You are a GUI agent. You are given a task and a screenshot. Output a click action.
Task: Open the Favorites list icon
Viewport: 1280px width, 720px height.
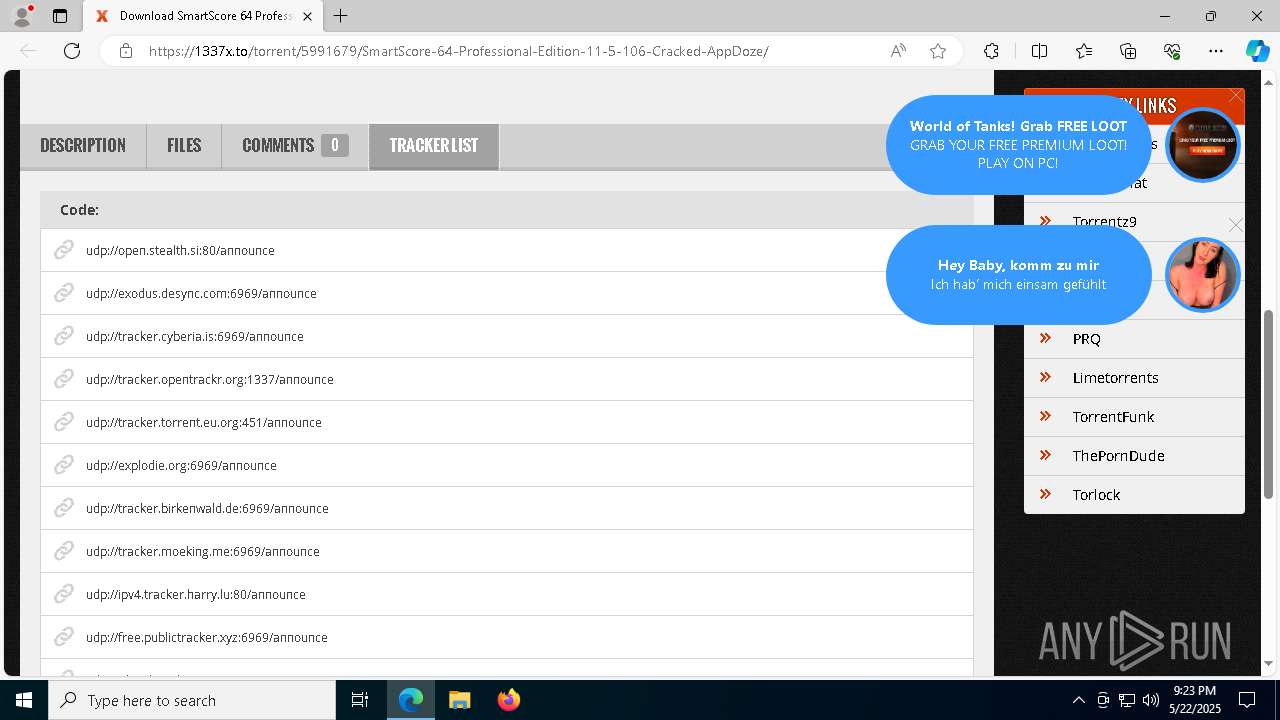pyautogui.click(x=1084, y=51)
